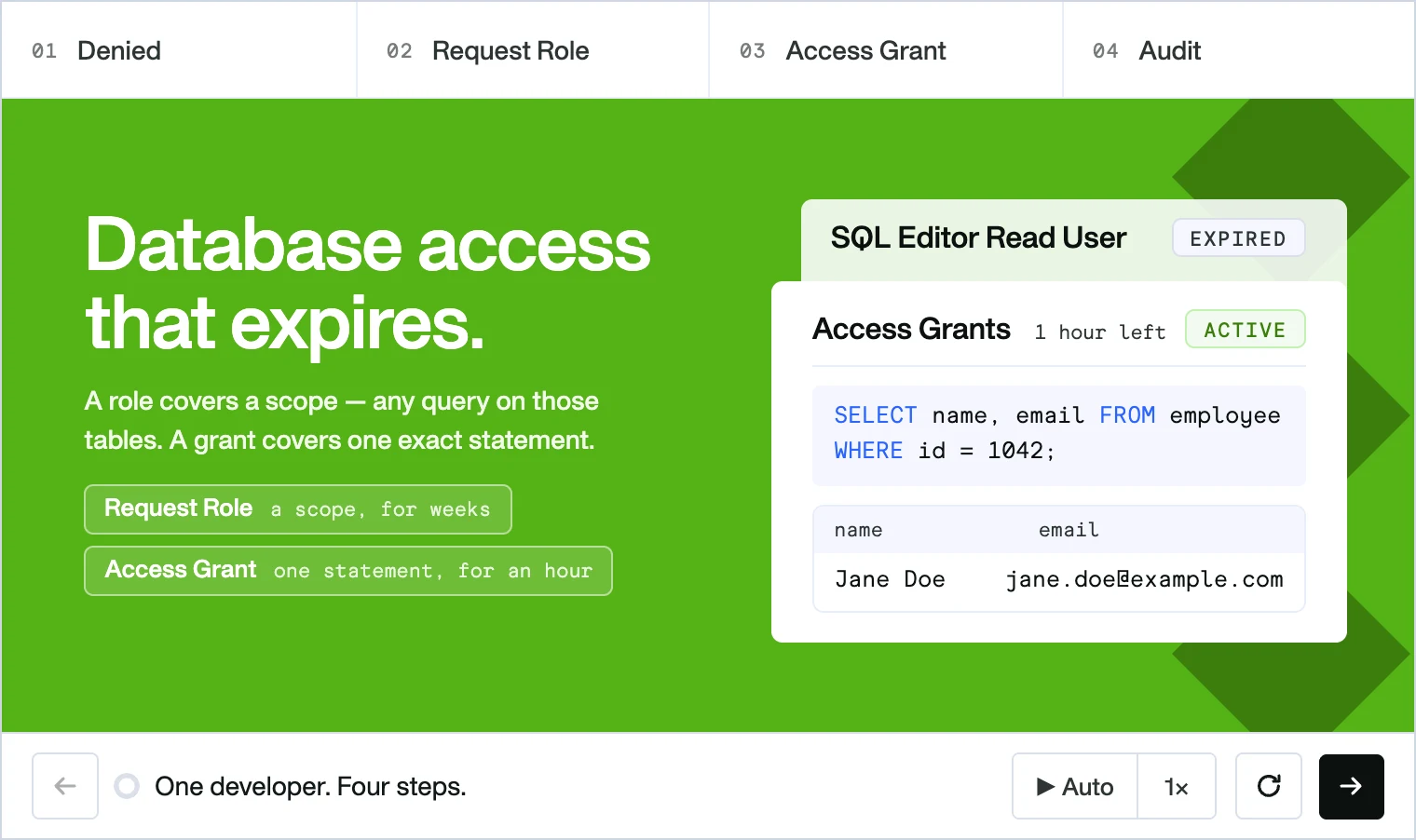Advance with the next step arrow
Image resolution: width=1416 pixels, height=840 pixels.
pyautogui.click(x=1351, y=786)
